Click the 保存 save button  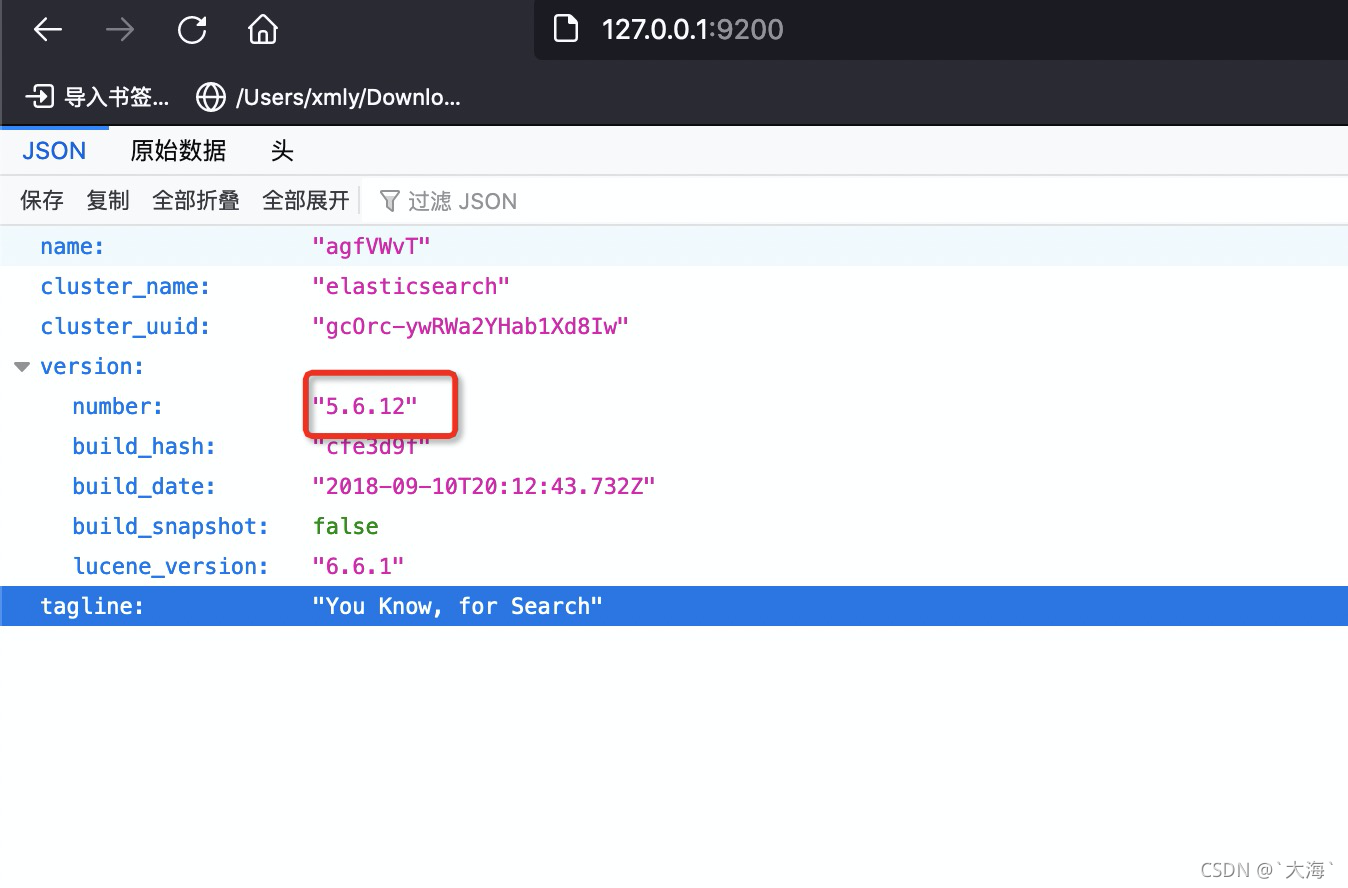tap(42, 201)
